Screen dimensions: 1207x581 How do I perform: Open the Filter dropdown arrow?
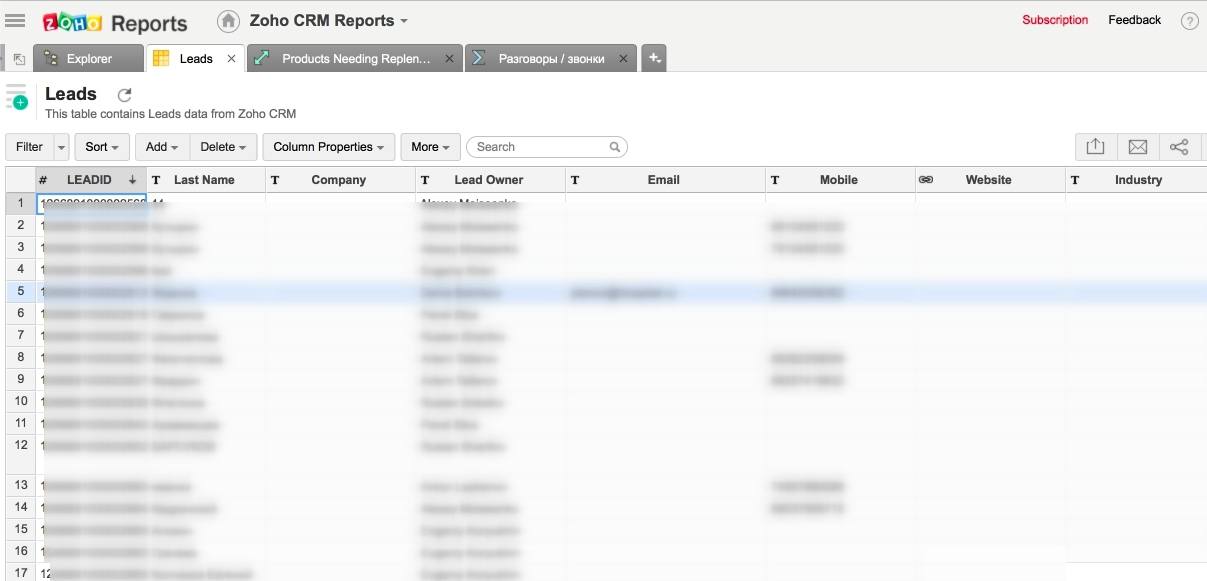61,147
